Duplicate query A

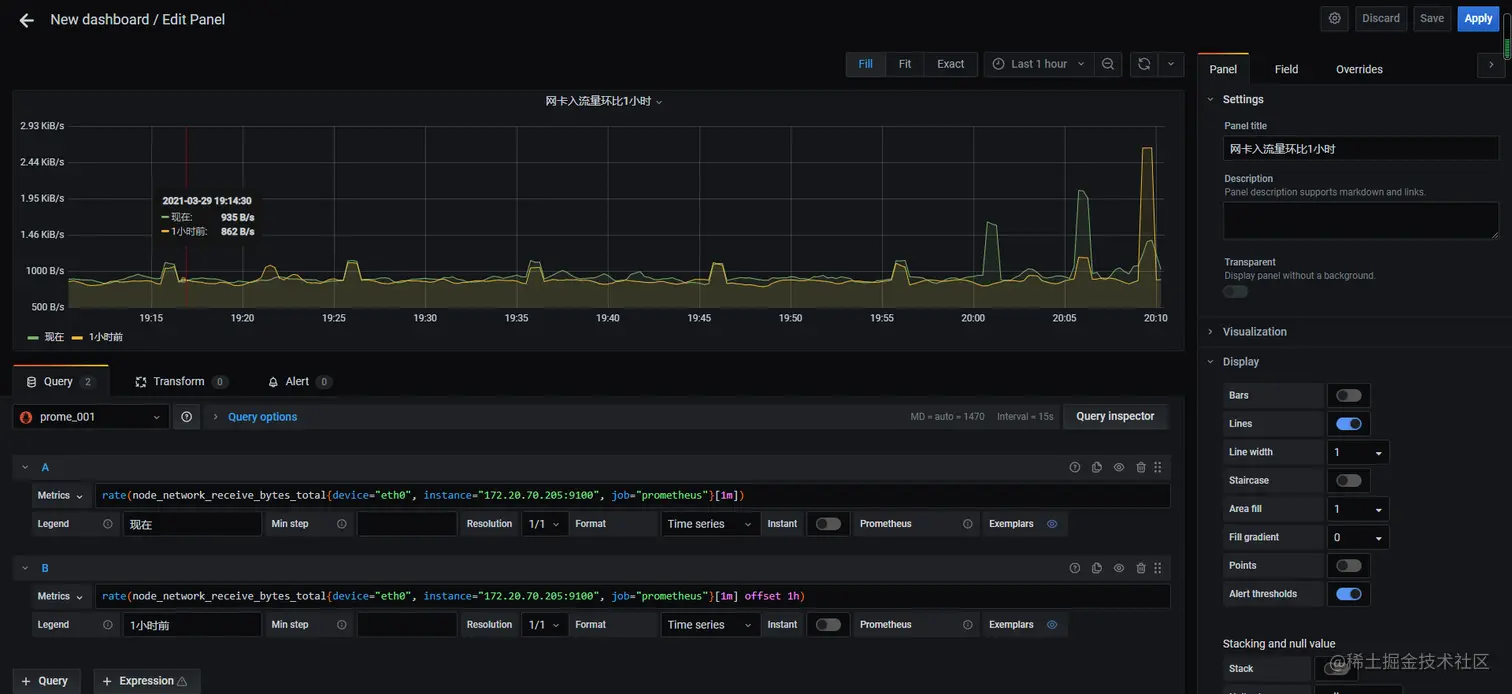click(1097, 467)
